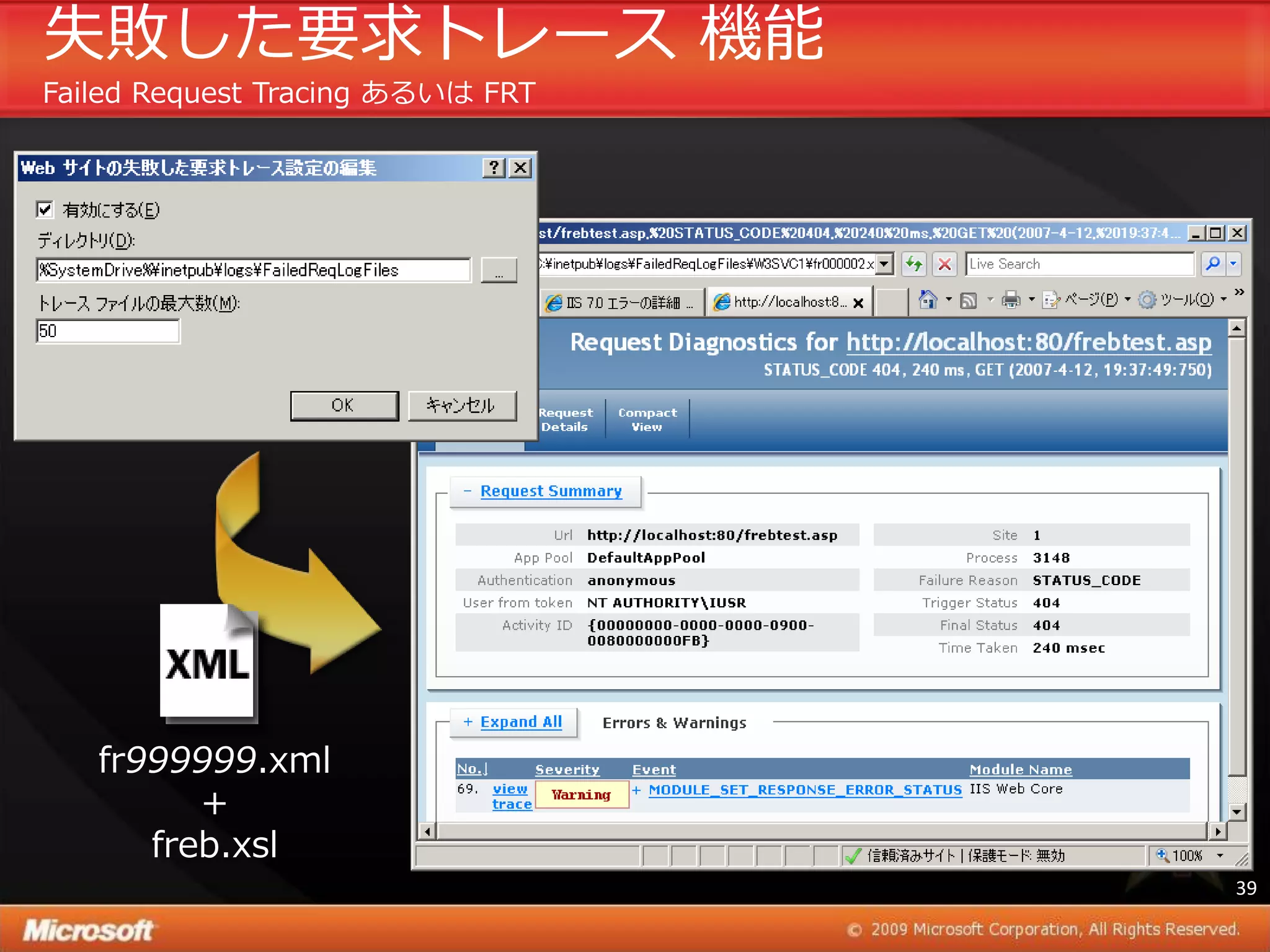
Task: Click the Print icon
Action: [x=1011, y=300]
